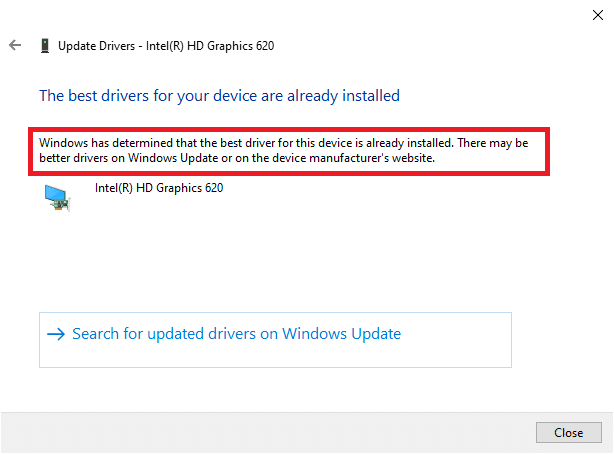The height and width of the screenshot is (454, 614).
Task: Click the blue arrow beside Search for updated drivers
Action: 56,334
